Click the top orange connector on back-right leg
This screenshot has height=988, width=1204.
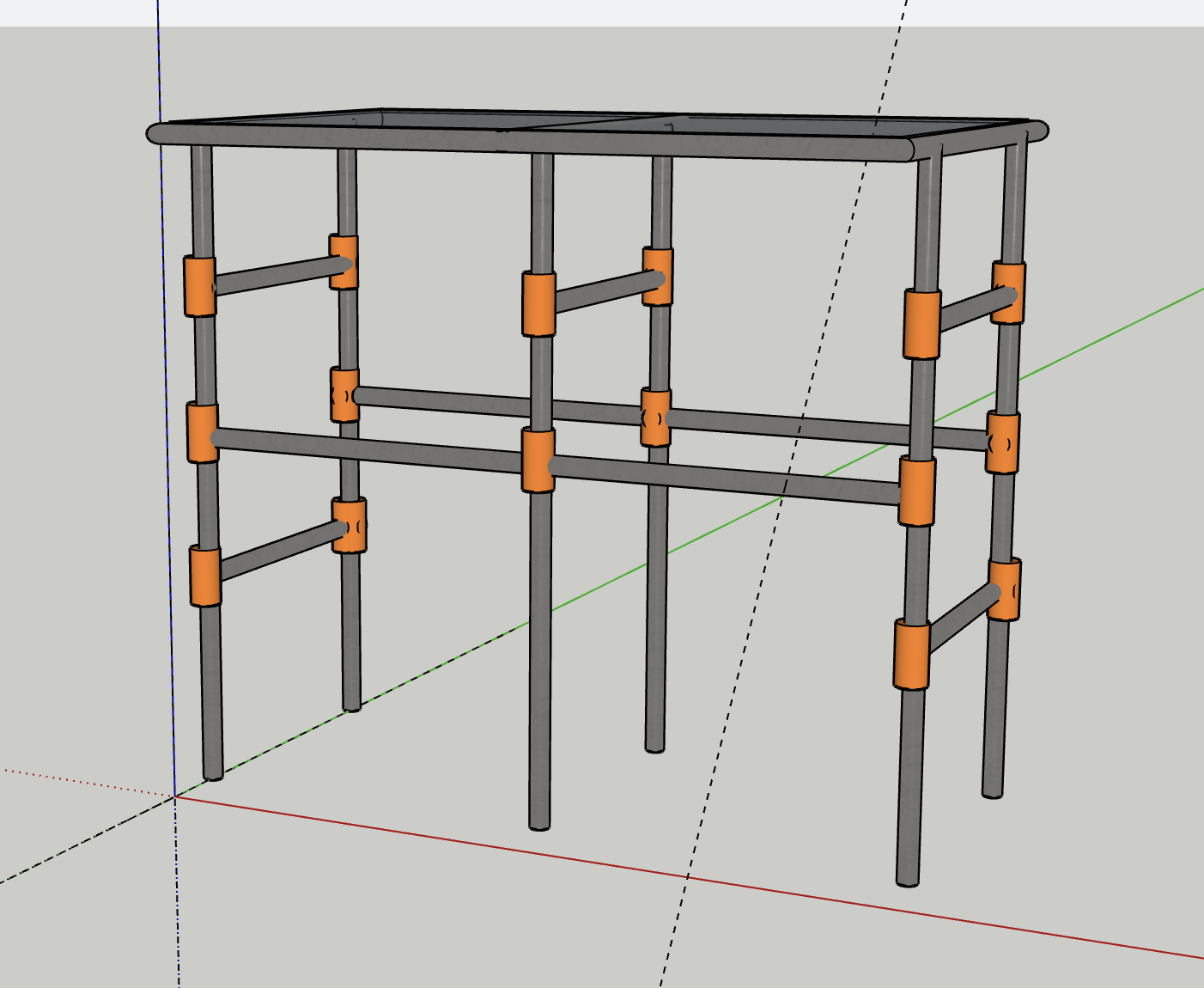1008,292
